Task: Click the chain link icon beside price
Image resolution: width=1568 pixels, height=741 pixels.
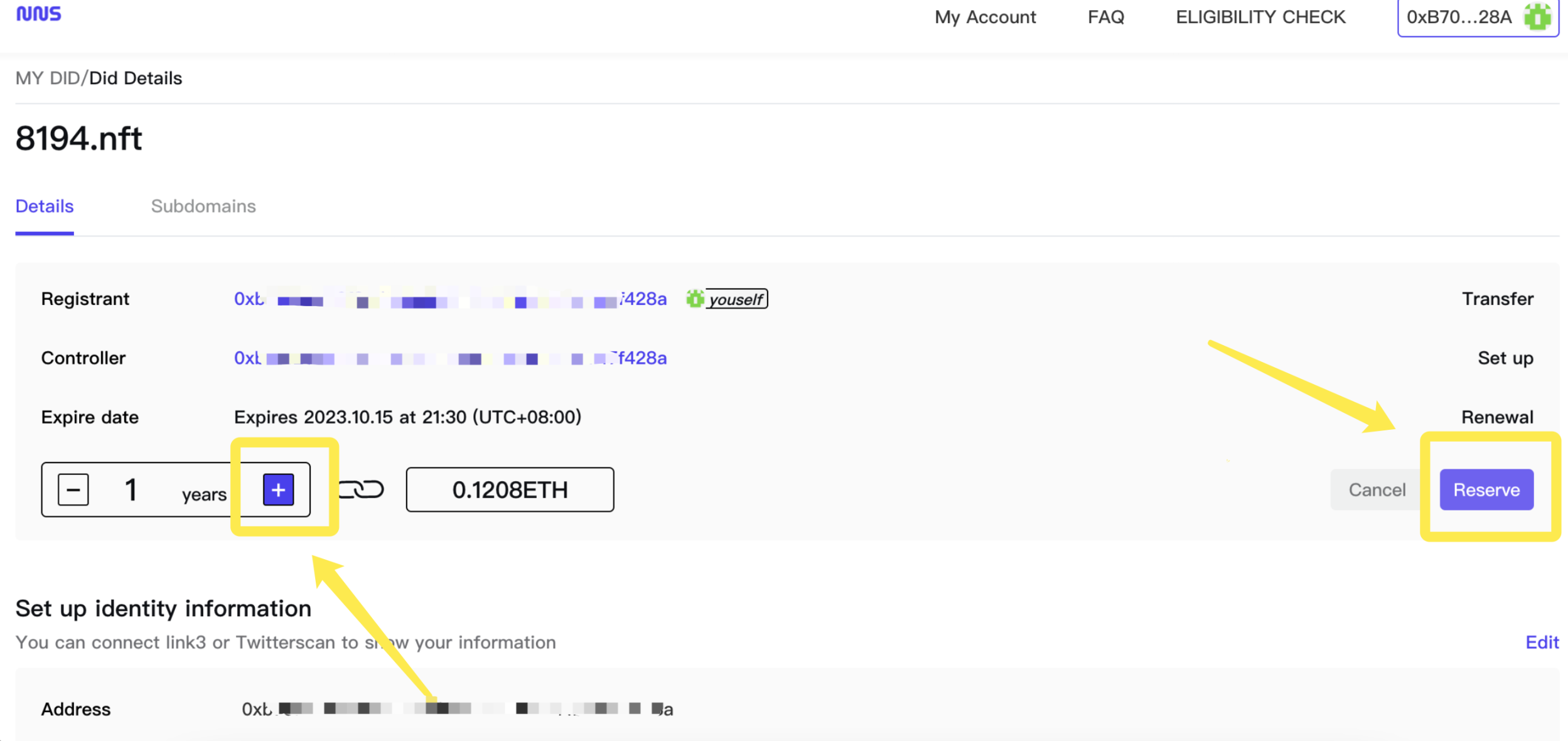Action: pyautogui.click(x=361, y=489)
